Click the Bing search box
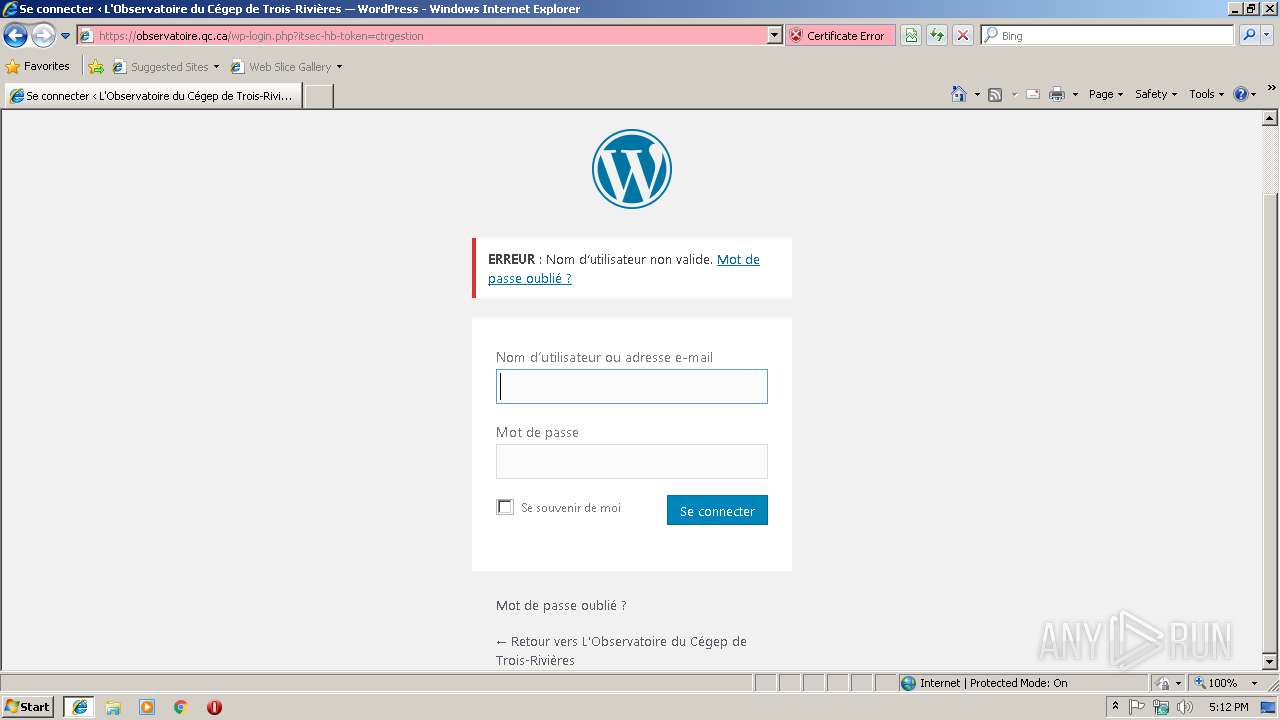 pyautogui.click(x=1107, y=35)
